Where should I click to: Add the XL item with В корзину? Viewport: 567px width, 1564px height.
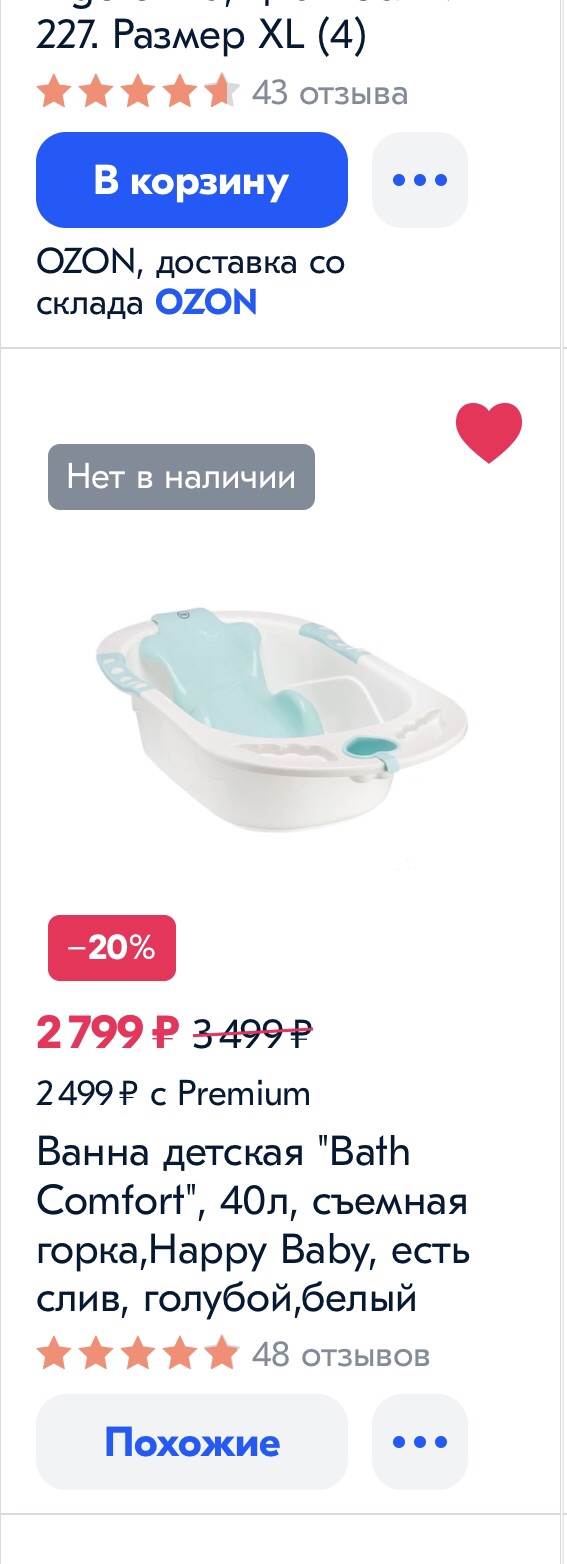pos(192,180)
